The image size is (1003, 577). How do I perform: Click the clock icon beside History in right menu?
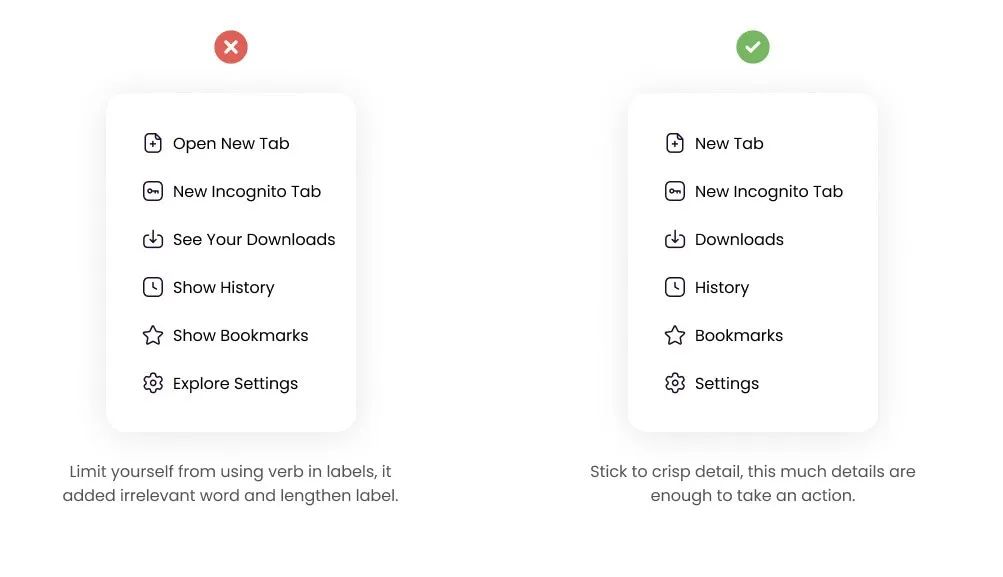675,287
